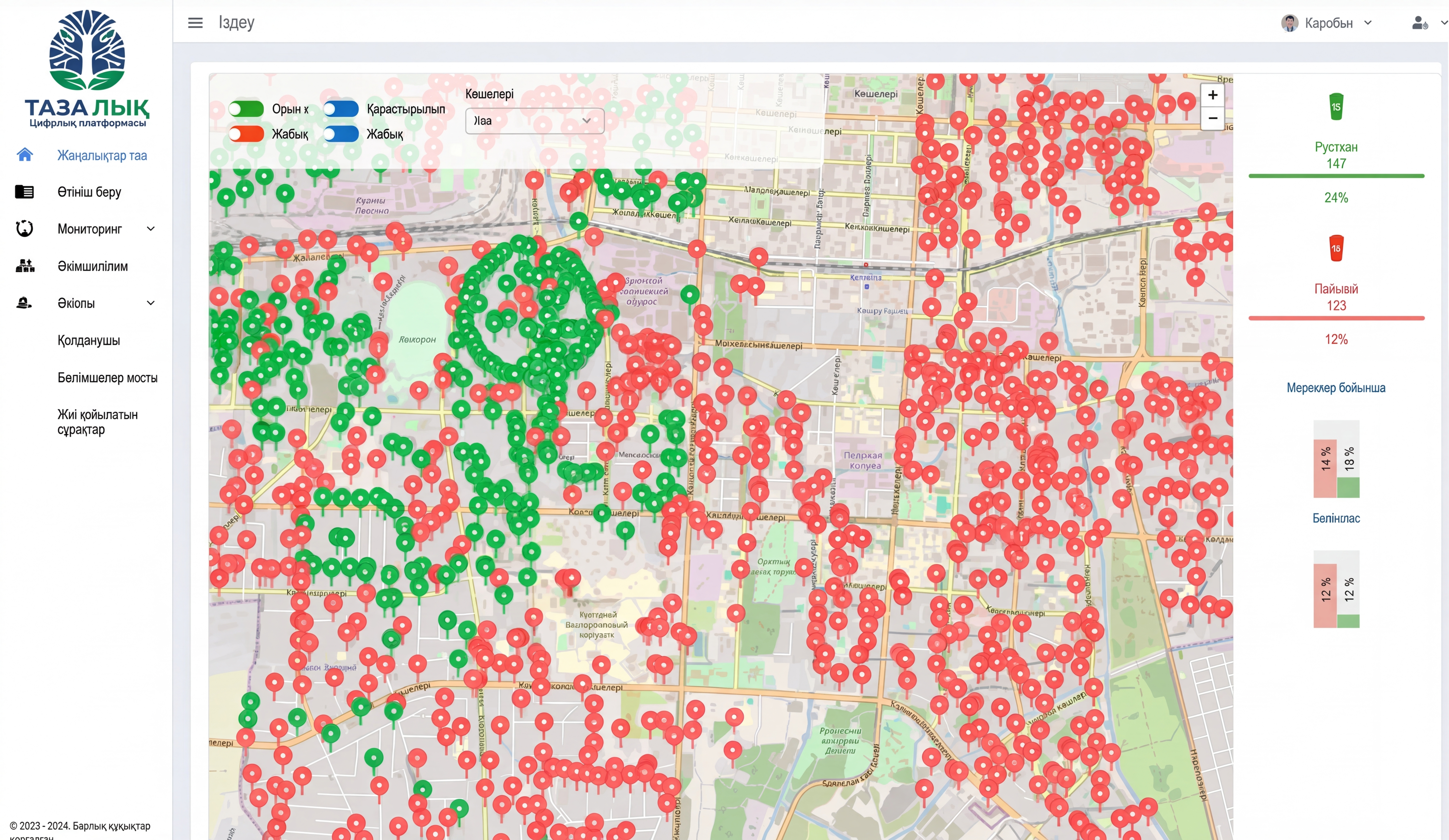This screenshot has height=840, width=1449.
Task: Toggle the red Жабық switch
Action: pyautogui.click(x=246, y=134)
